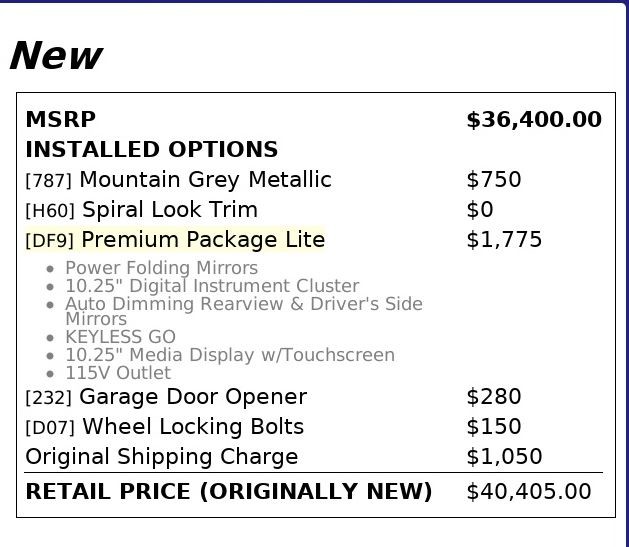Open the Spiral Look Trim option

[x=169, y=210]
